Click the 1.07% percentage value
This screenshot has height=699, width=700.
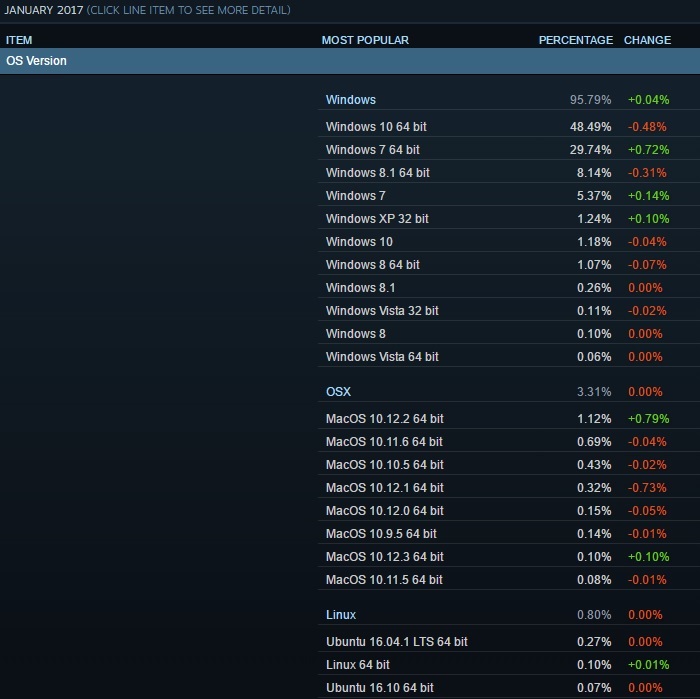[594, 265]
